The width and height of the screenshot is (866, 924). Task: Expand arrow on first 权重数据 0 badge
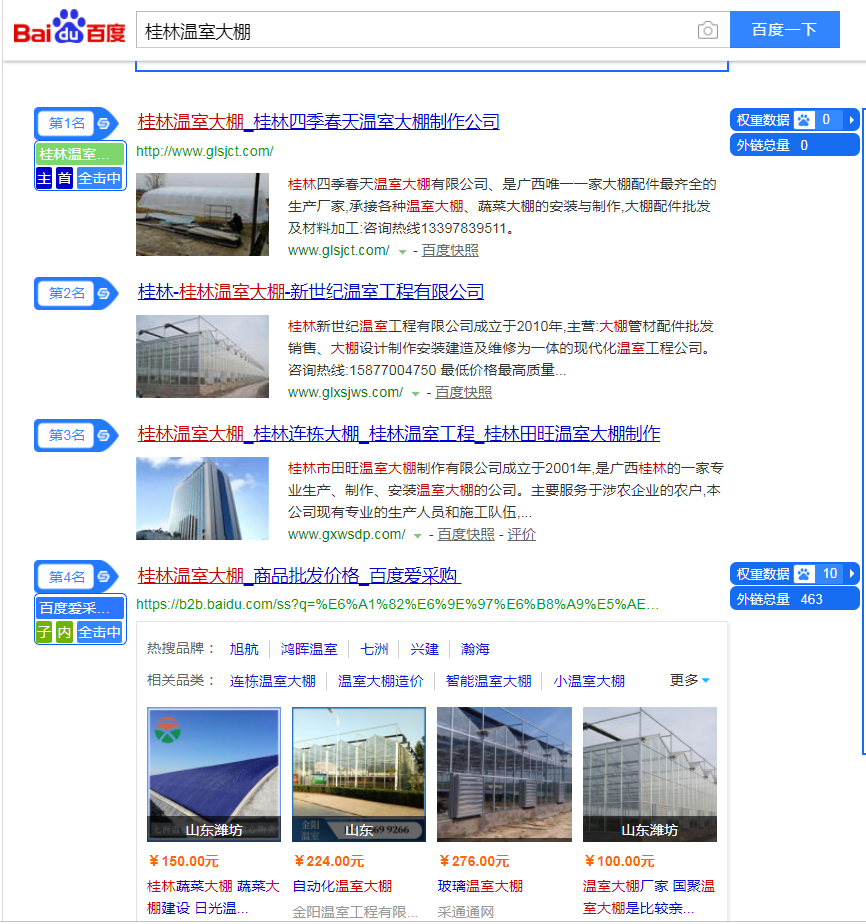tap(851, 120)
